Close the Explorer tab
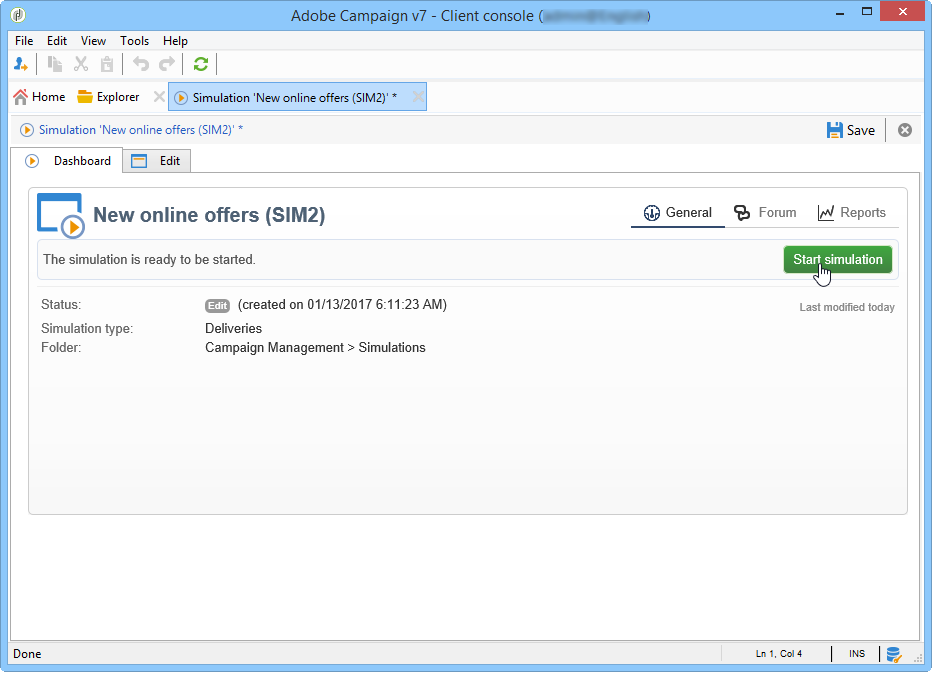 [159, 97]
